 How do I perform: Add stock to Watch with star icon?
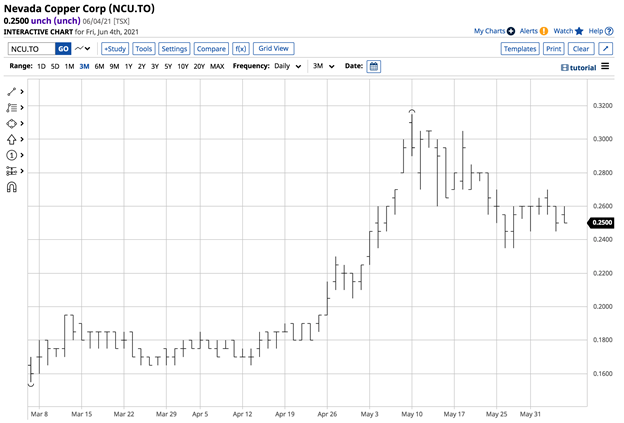568,31
